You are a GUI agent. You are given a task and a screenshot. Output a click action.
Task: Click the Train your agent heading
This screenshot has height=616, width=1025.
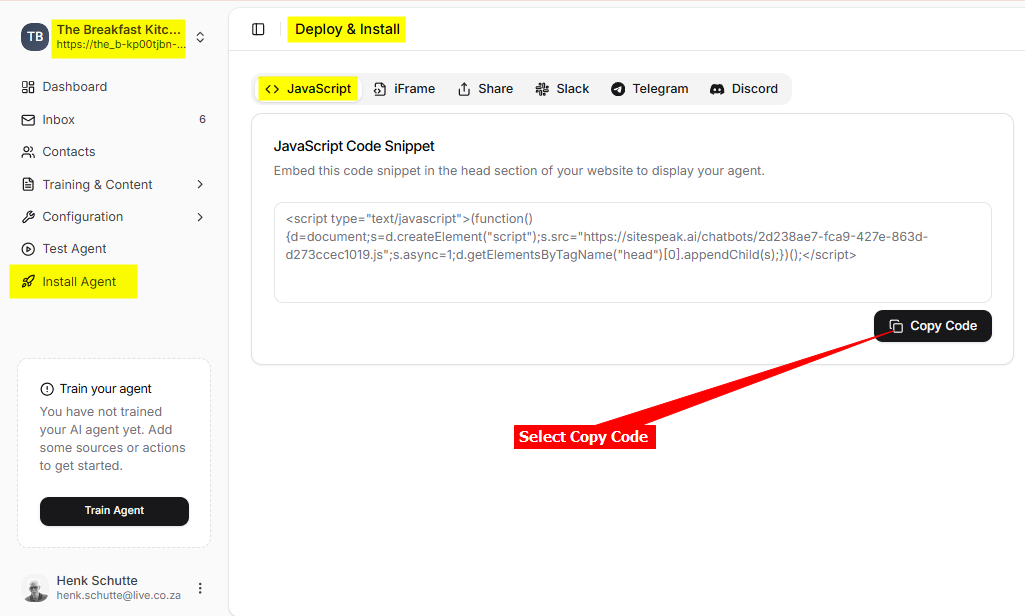[105, 389]
